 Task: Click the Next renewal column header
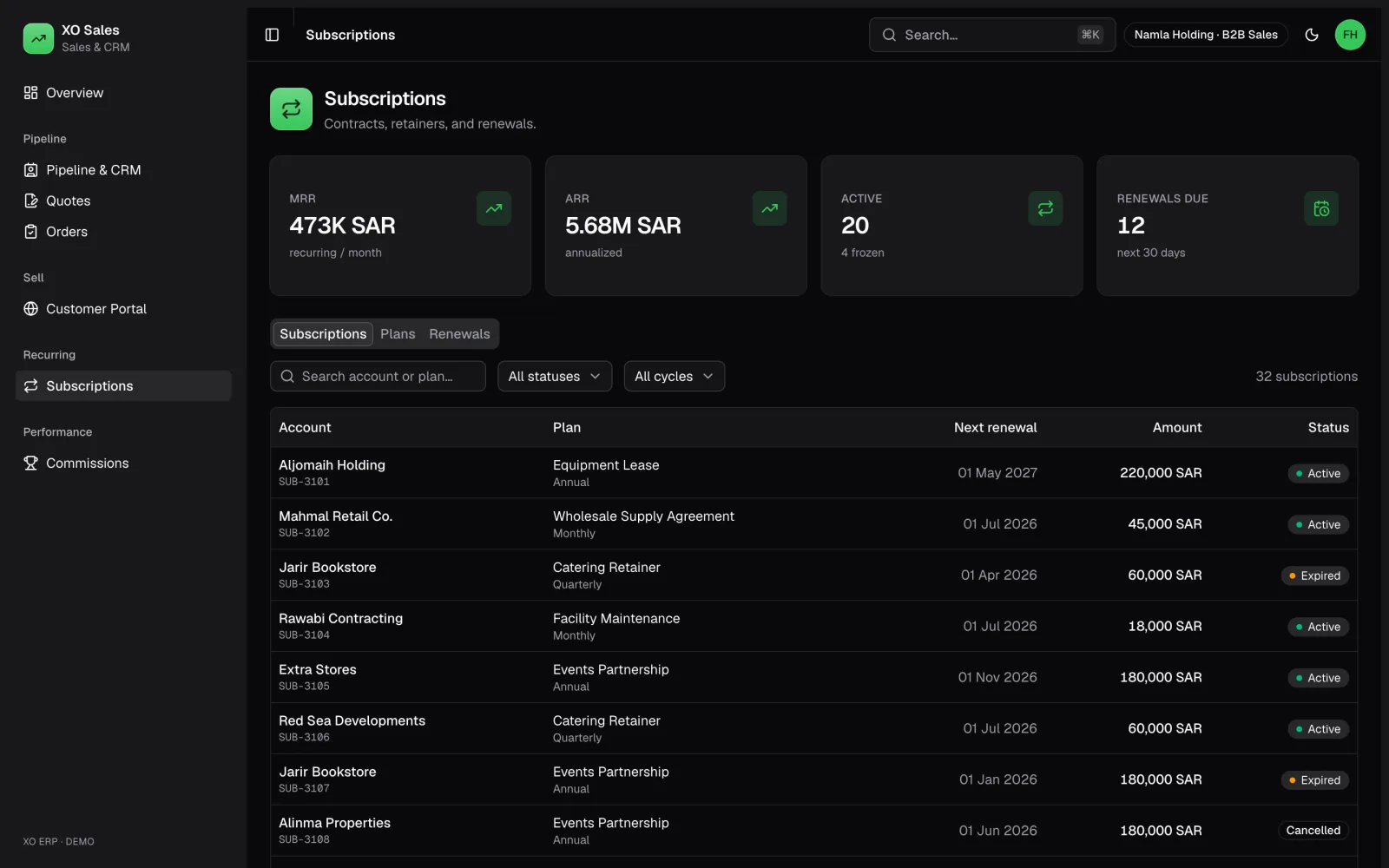pos(995,427)
